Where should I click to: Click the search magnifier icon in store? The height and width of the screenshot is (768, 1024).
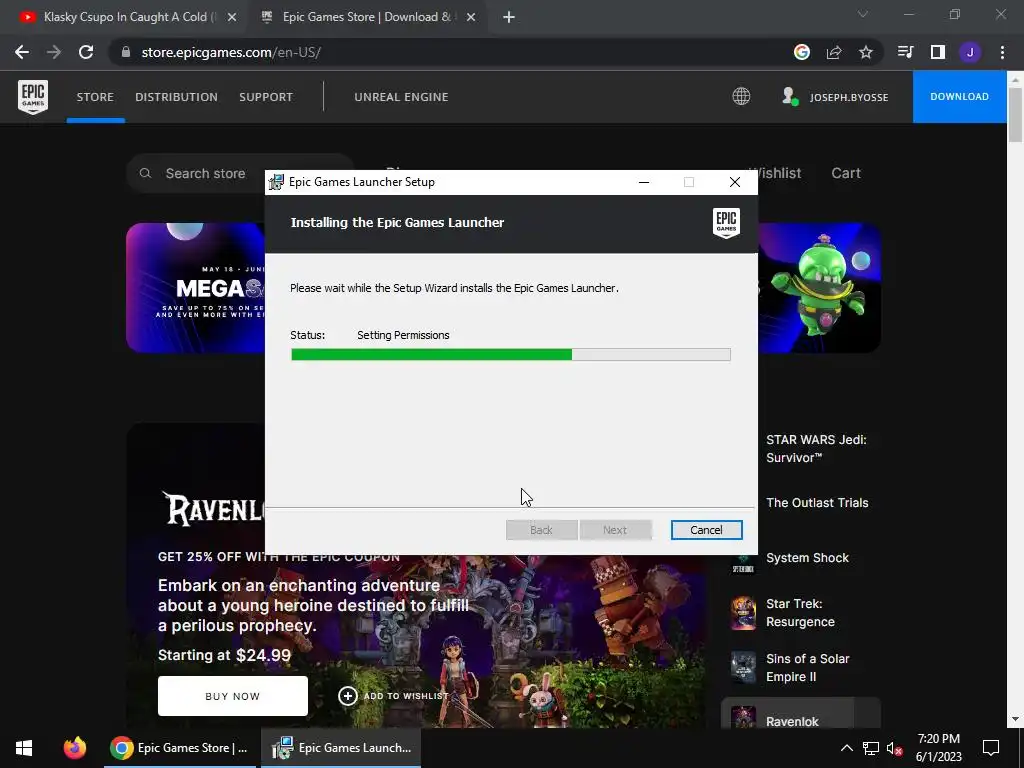145,173
